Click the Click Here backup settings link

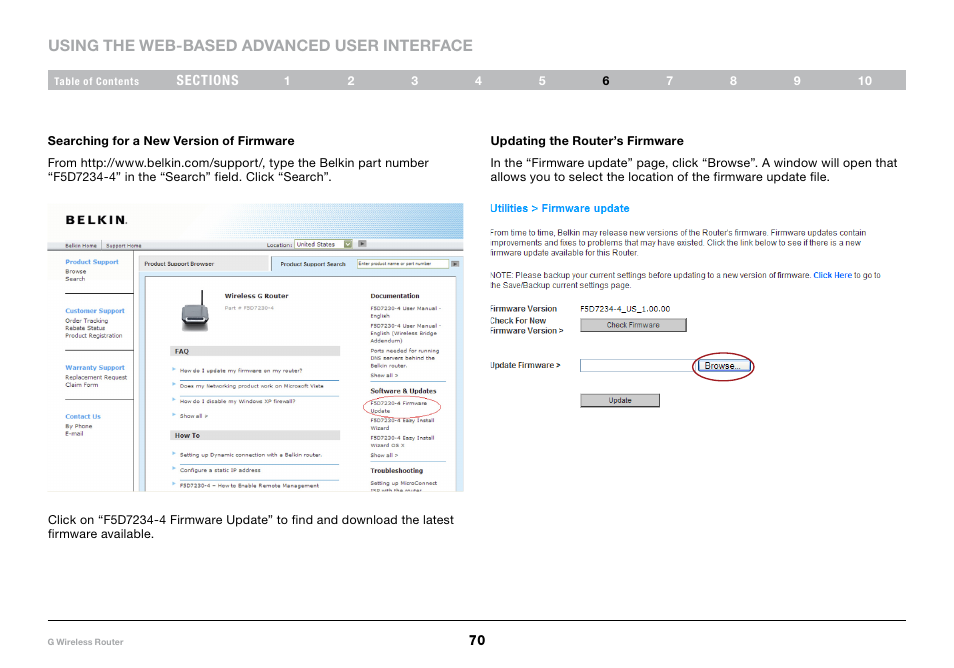tap(832, 275)
